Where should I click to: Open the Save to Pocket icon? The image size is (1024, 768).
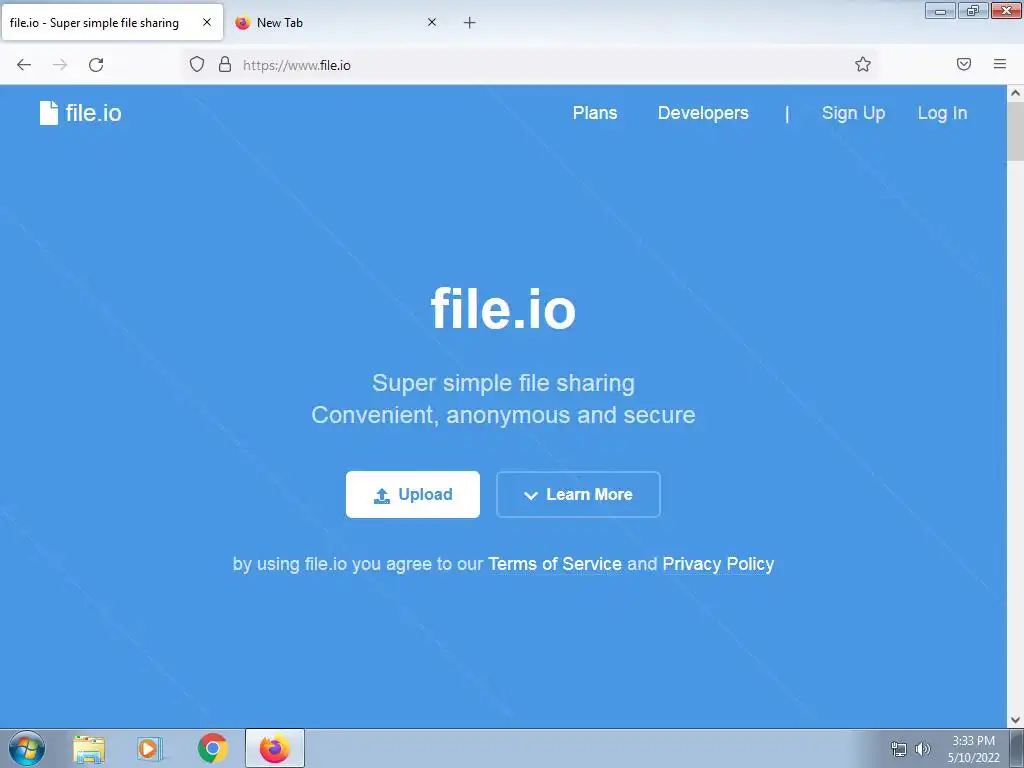click(x=964, y=64)
